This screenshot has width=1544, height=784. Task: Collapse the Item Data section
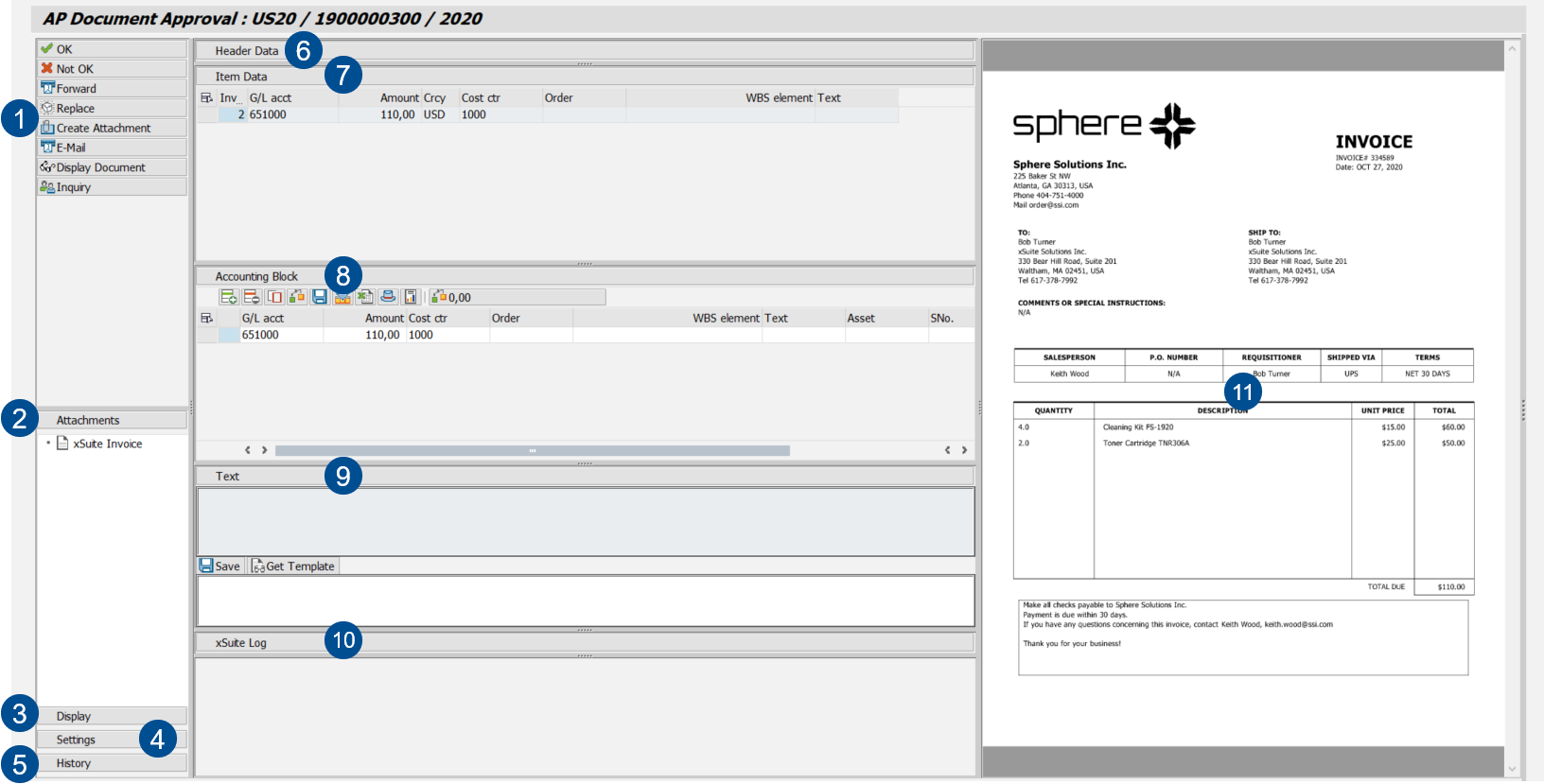585,77
